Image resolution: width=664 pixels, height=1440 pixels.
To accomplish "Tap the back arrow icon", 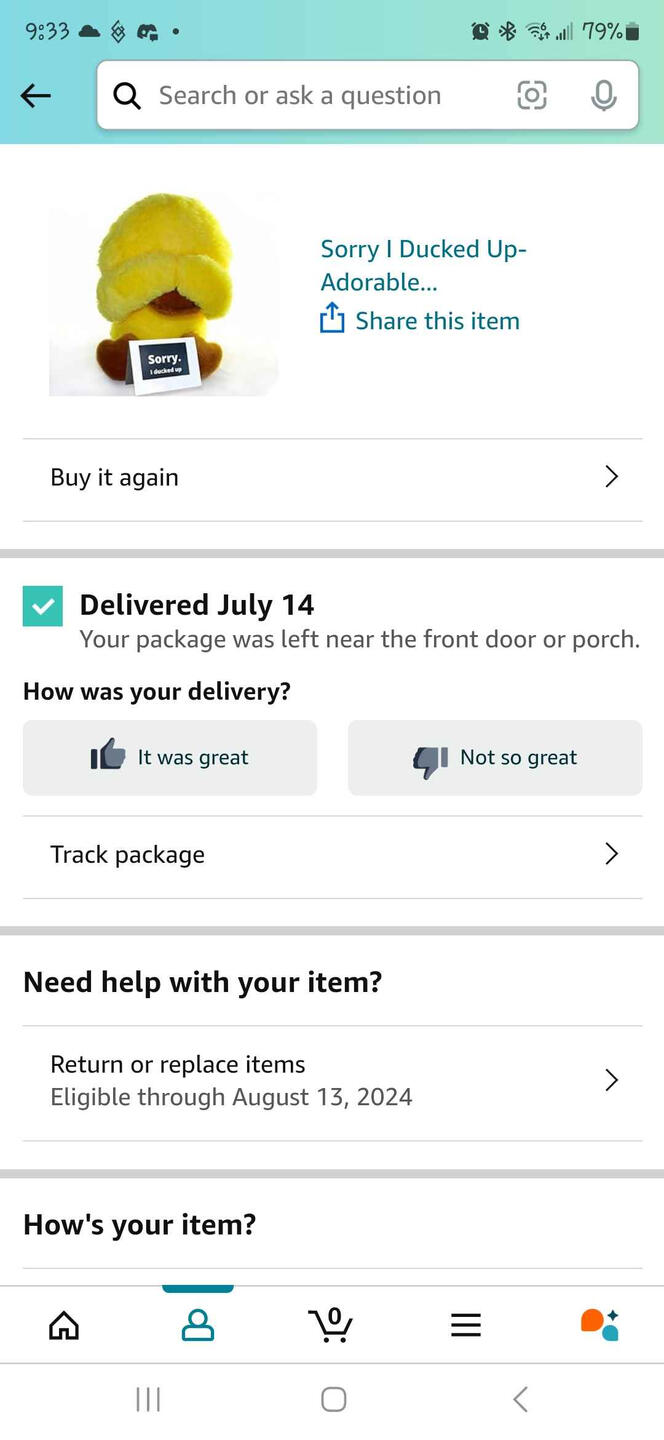I will 35,95.
